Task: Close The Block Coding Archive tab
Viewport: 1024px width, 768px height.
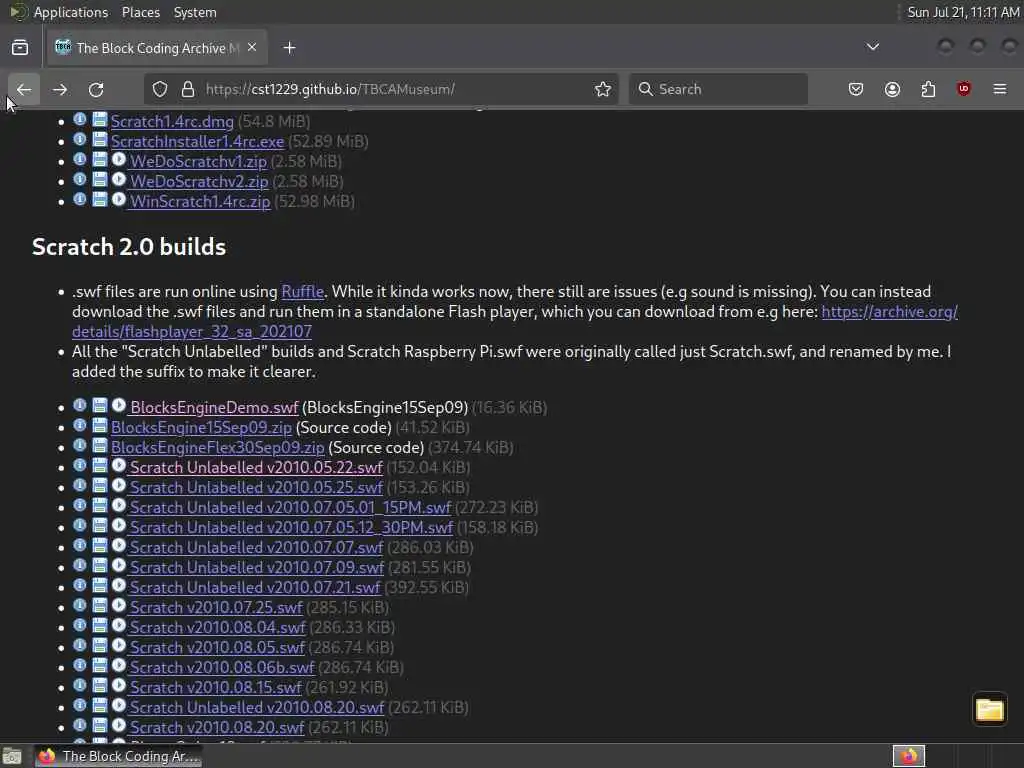Action: tap(252, 48)
